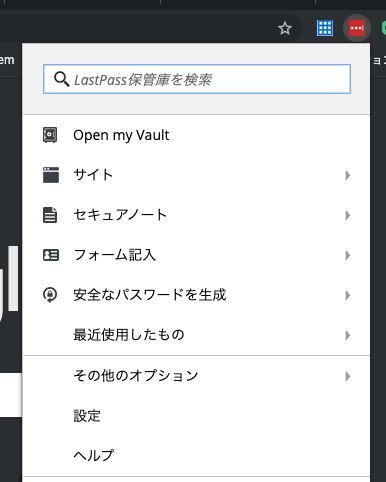
Task: Click the password generator lock icon
Action: pyautogui.click(x=50, y=295)
